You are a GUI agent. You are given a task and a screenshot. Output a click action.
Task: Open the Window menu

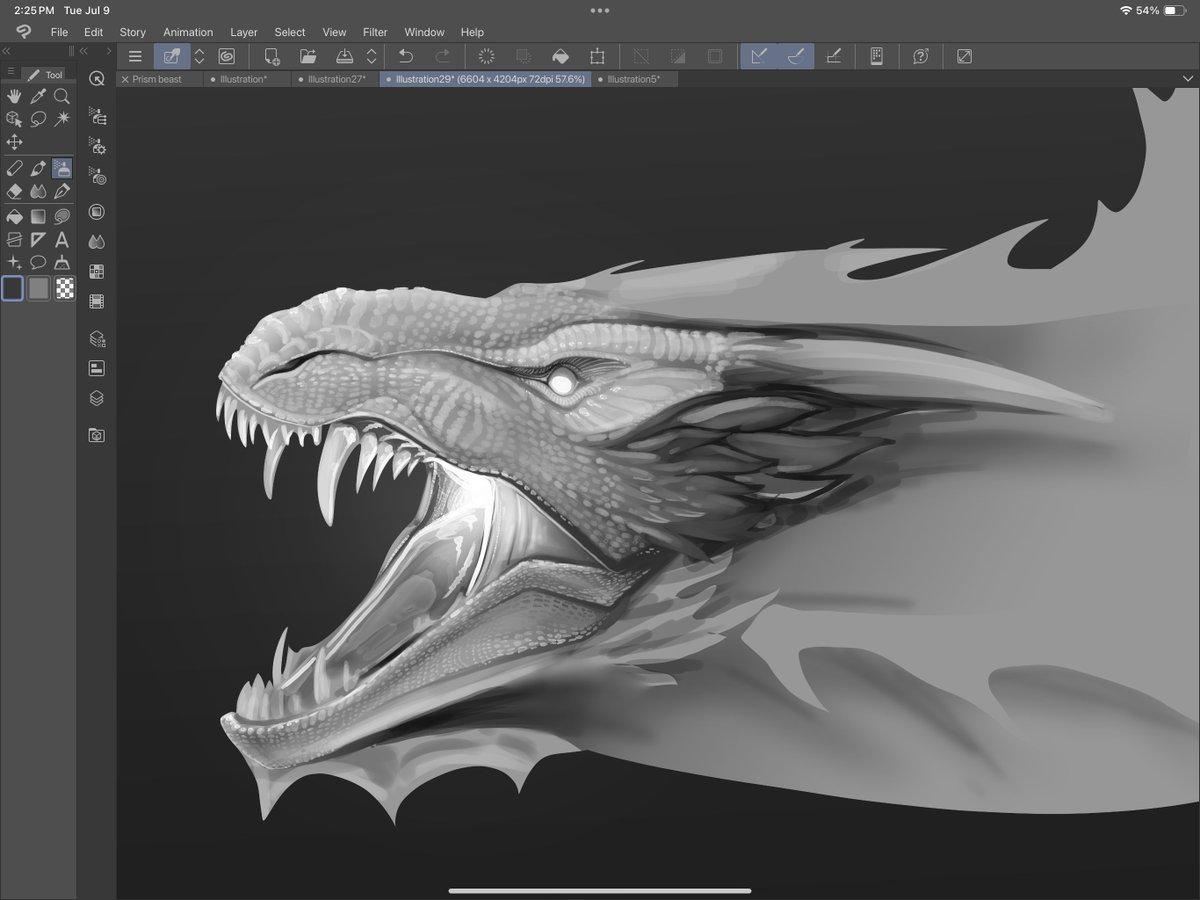pos(424,32)
